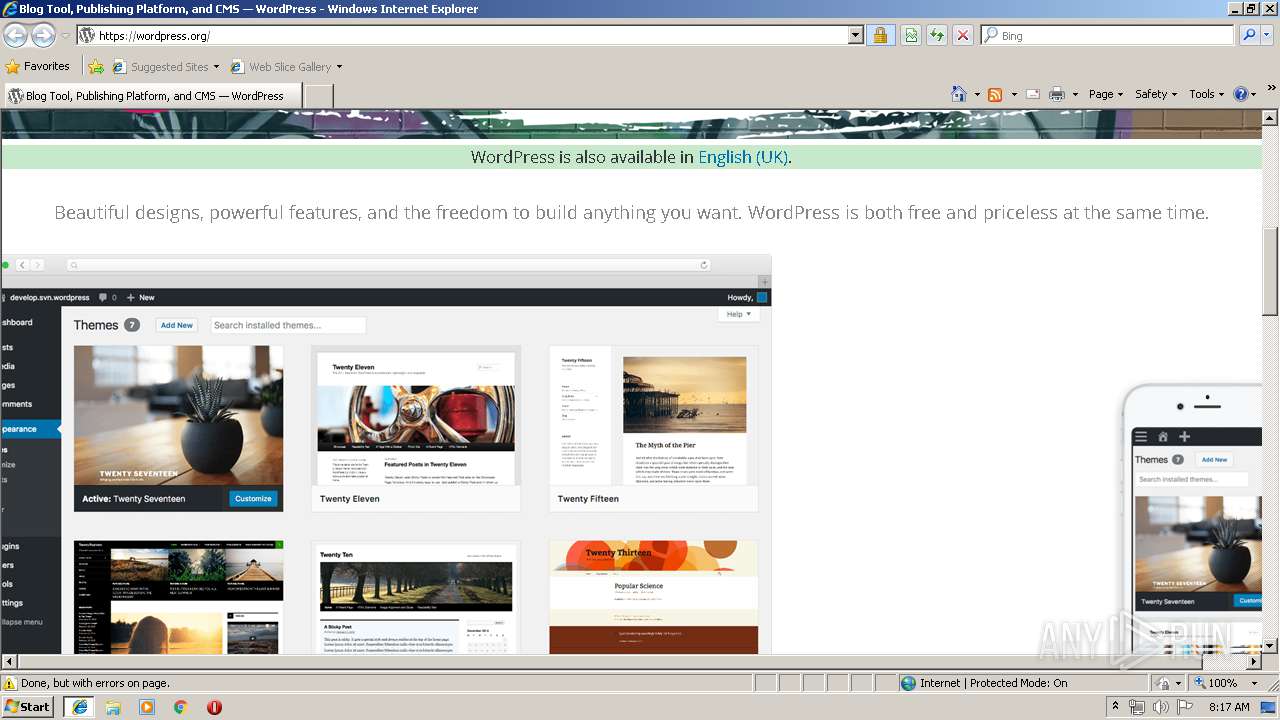Click the Internet zone globe icon
The height and width of the screenshot is (720, 1280).
point(908,683)
